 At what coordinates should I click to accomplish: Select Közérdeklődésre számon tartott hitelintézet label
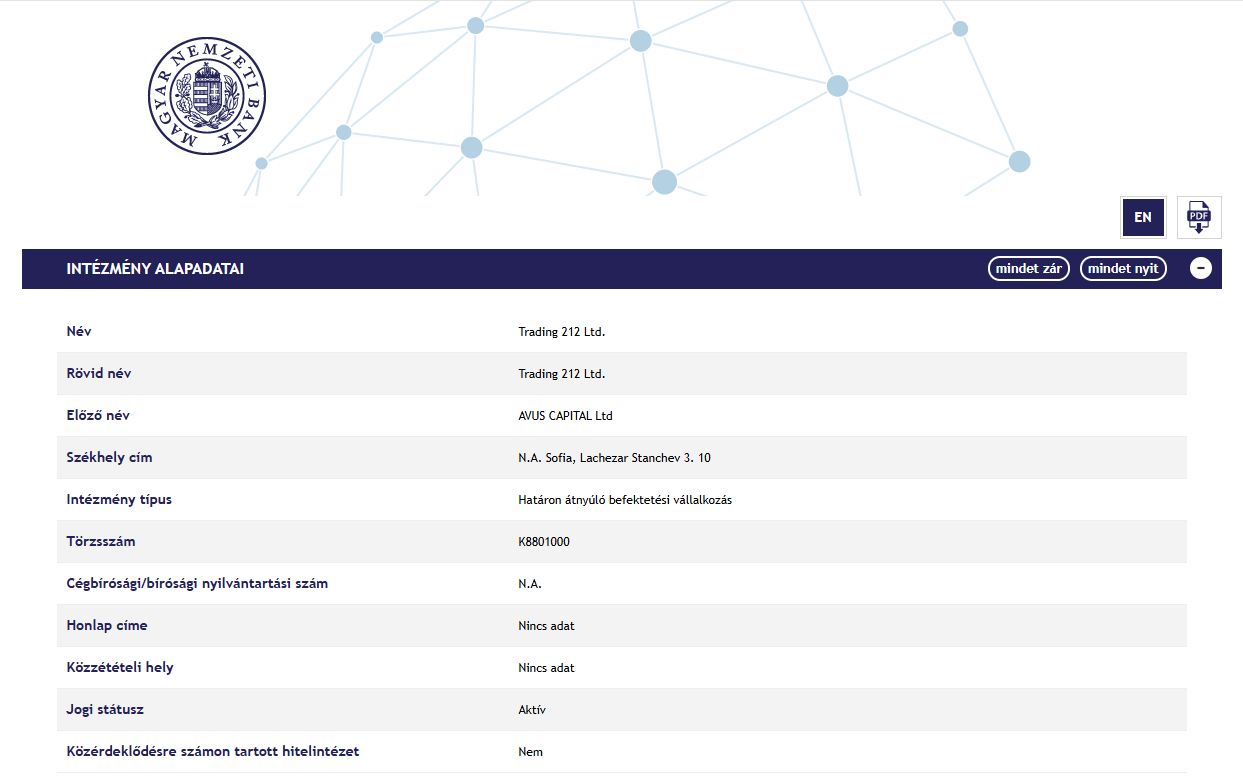click(213, 751)
